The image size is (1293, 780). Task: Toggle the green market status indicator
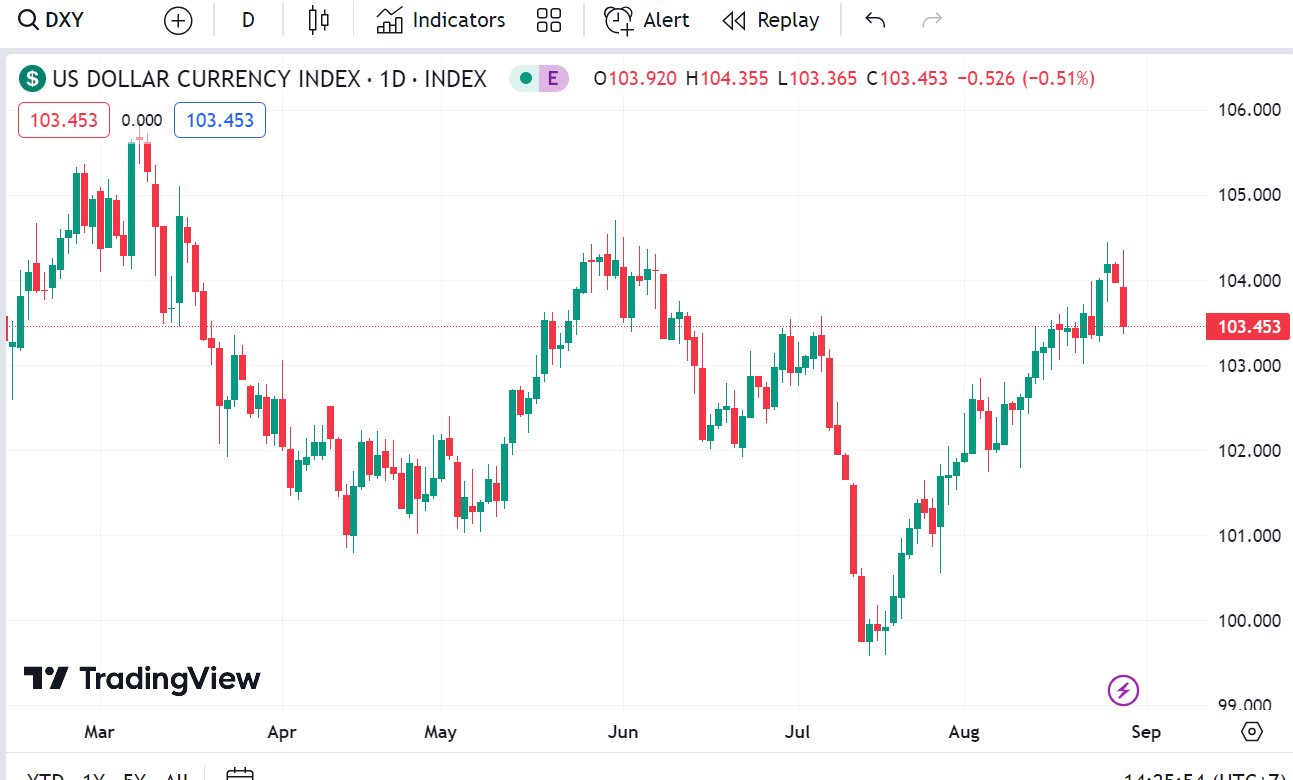point(525,78)
